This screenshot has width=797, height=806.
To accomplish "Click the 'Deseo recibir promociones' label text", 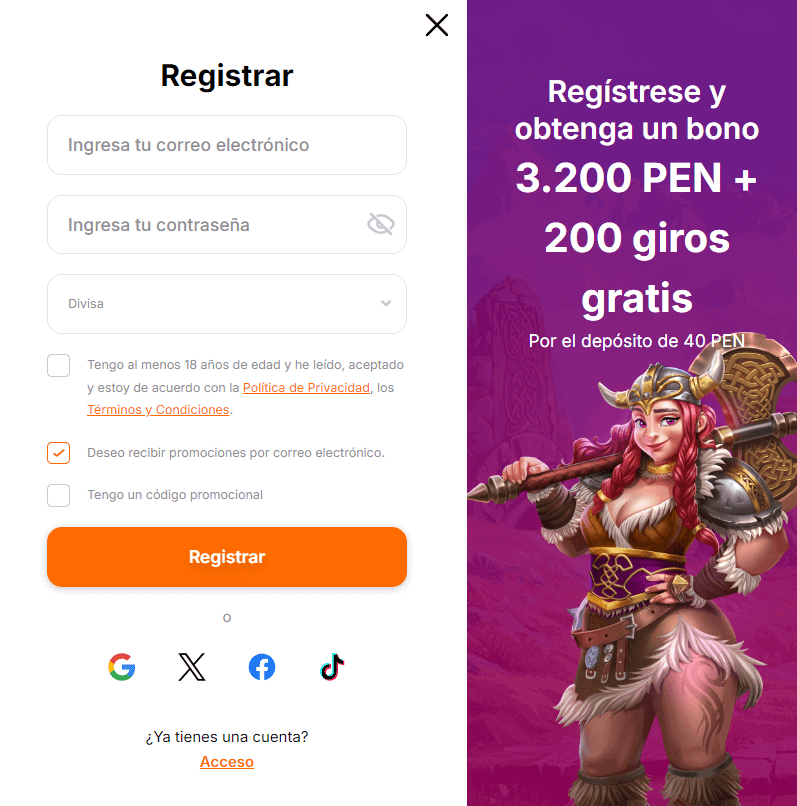I will tap(236, 453).
